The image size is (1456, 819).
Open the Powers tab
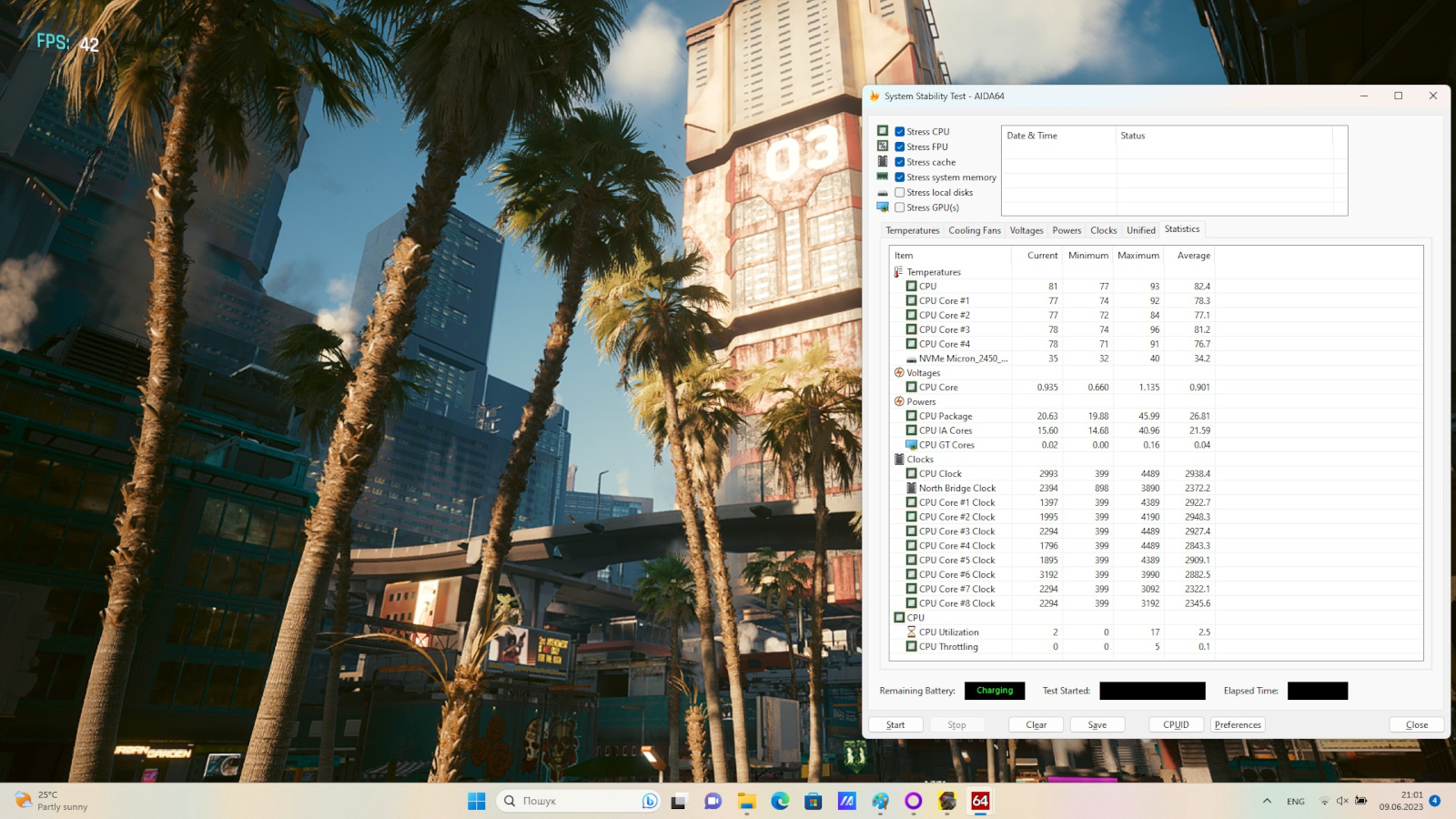click(1067, 231)
